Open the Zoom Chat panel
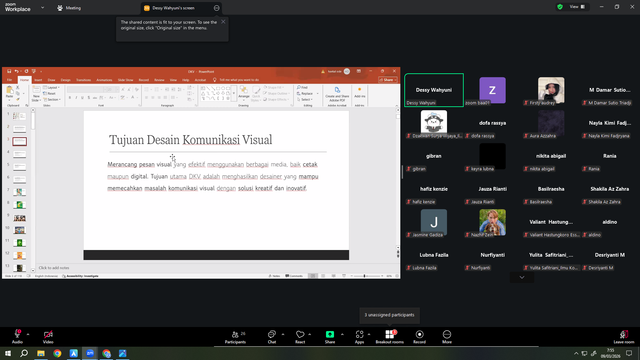Screen dimensions: 640x360 coord(271,337)
